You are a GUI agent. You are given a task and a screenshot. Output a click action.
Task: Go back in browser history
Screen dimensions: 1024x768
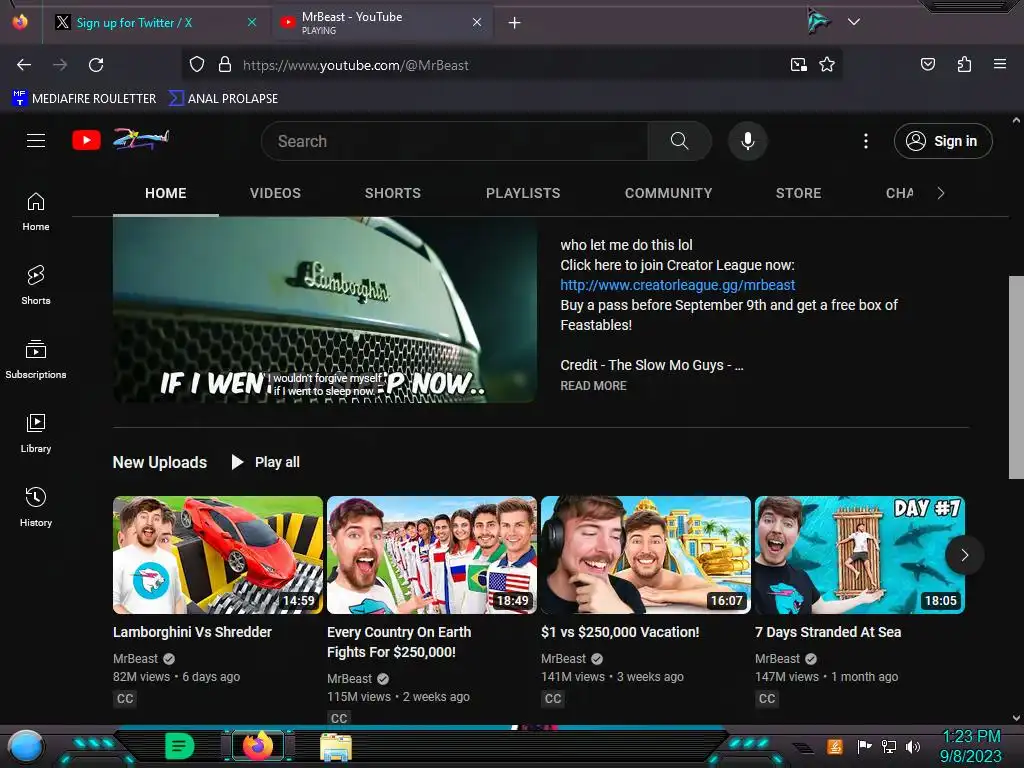24,65
